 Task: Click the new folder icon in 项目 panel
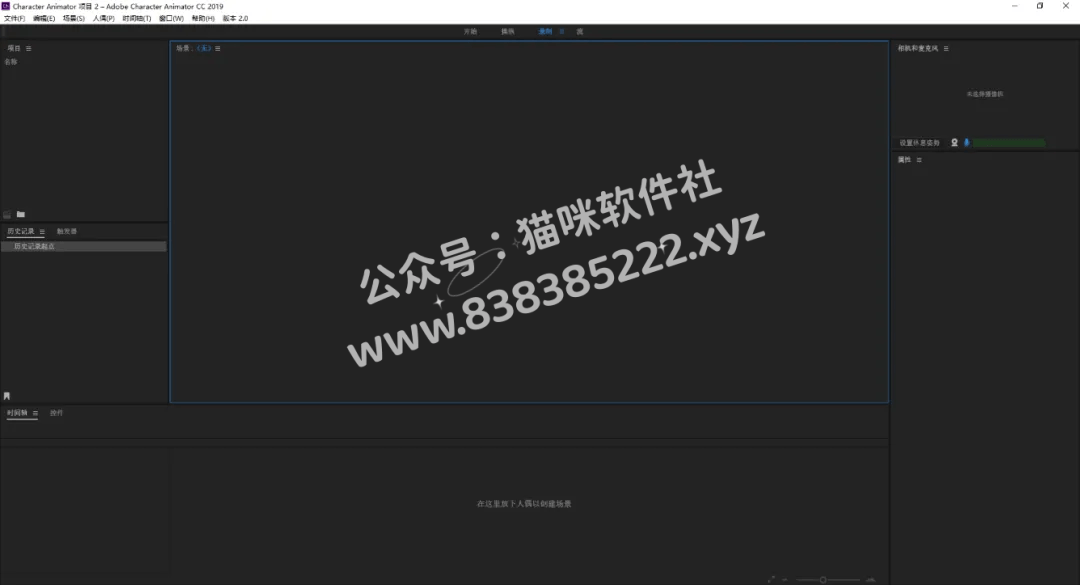pyautogui.click(x=21, y=214)
